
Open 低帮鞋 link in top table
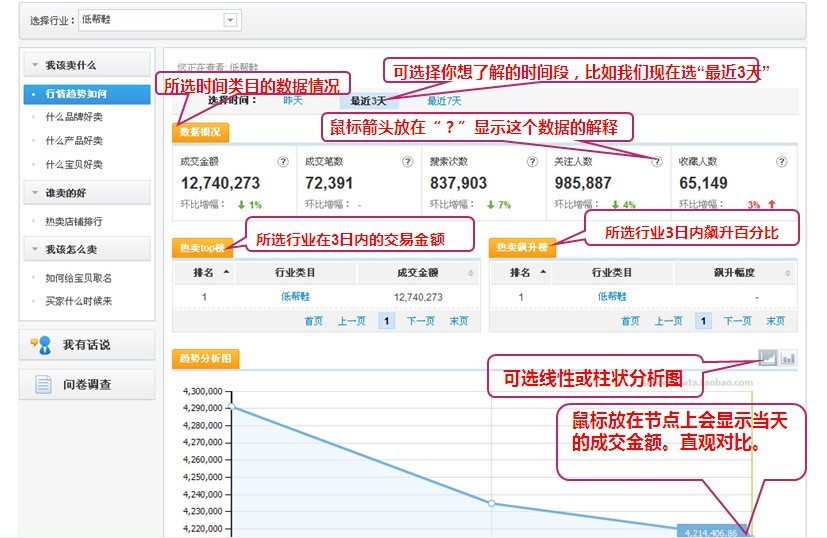click(295, 297)
